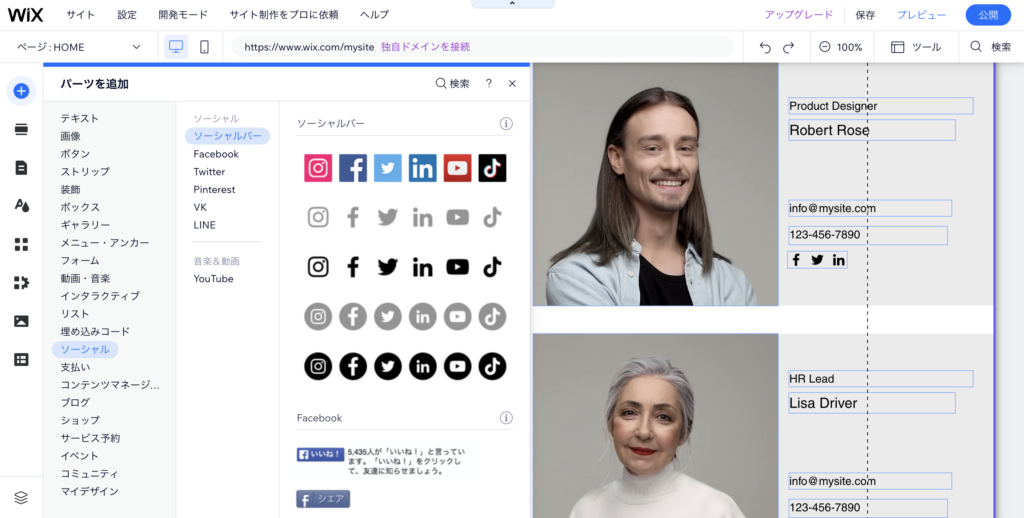The image size is (1024, 518).
Task: Select black circle TikTok icon in fifth bar
Action: [x=492, y=366]
